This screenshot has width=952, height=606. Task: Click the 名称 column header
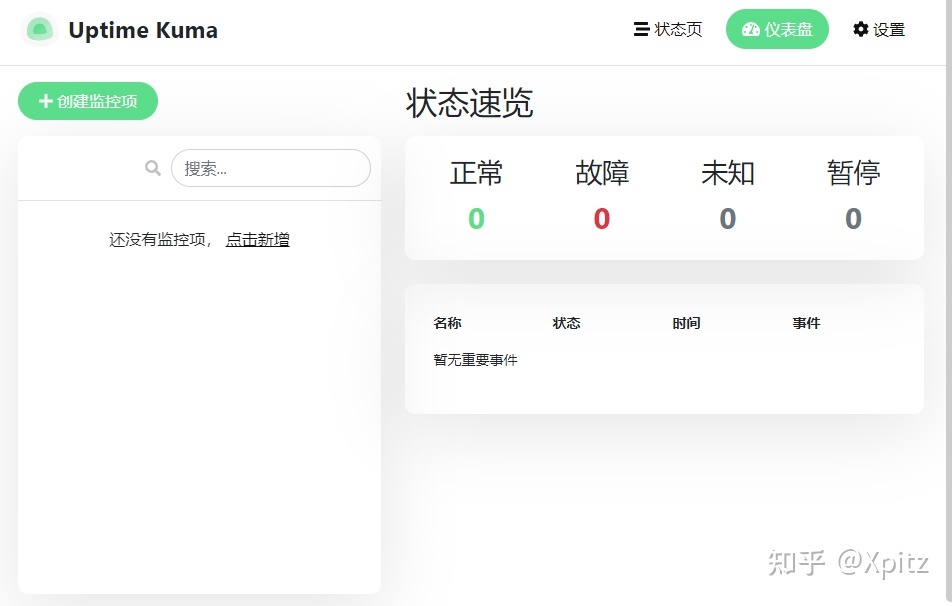[447, 323]
